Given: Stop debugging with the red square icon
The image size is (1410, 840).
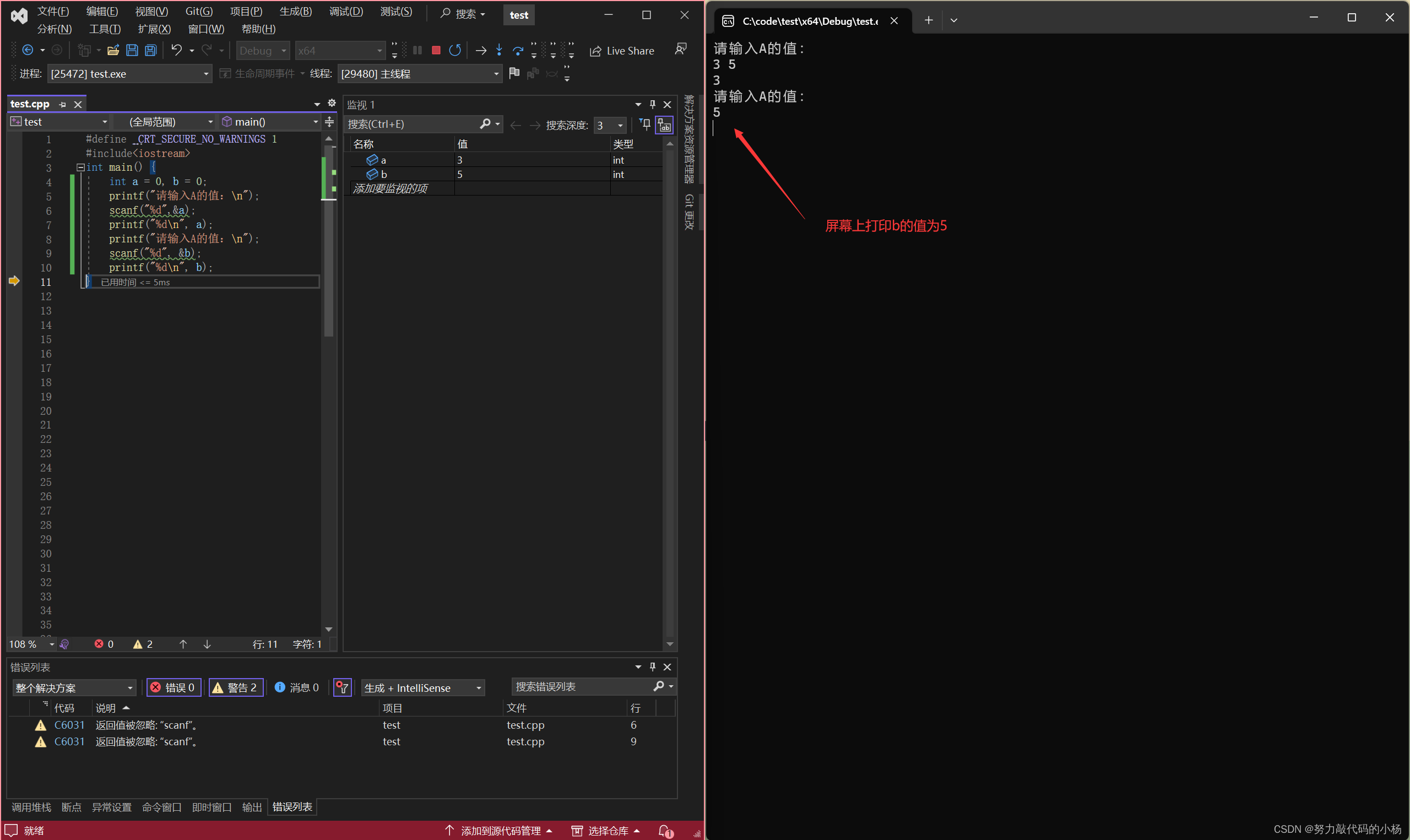Looking at the screenshot, I should click(436, 50).
